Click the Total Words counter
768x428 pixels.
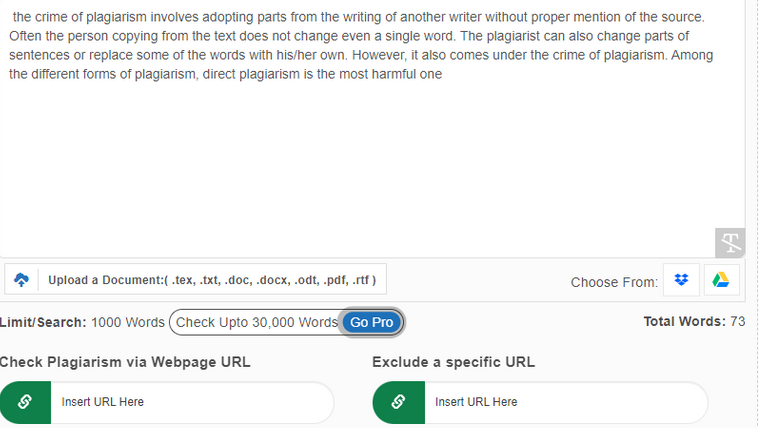click(694, 322)
